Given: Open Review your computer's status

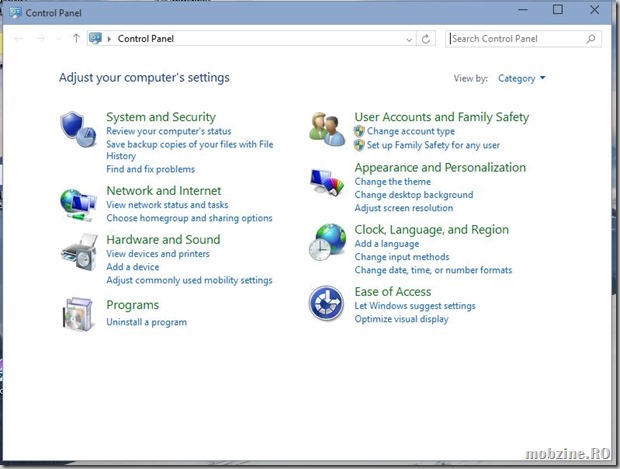Looking at the screenshot, I should click(x=169, y=131).
